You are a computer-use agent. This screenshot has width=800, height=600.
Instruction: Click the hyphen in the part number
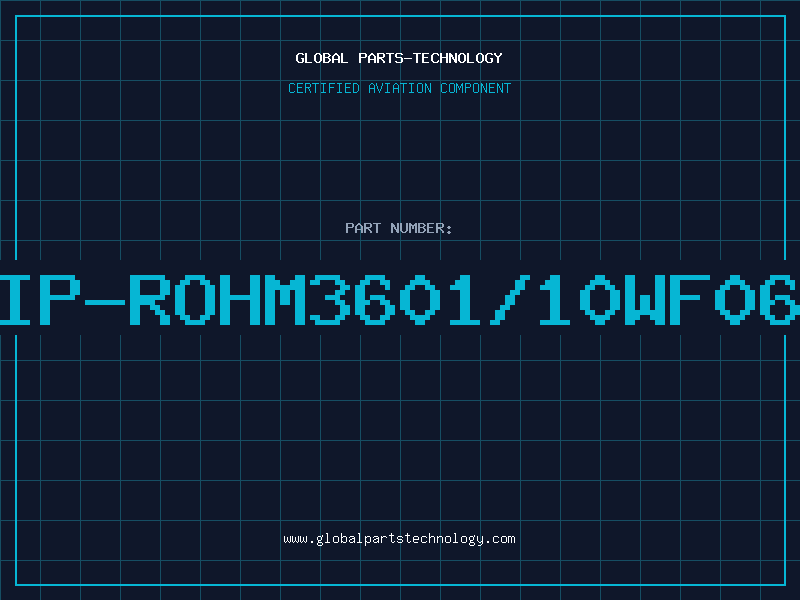[x=105, y=302]
